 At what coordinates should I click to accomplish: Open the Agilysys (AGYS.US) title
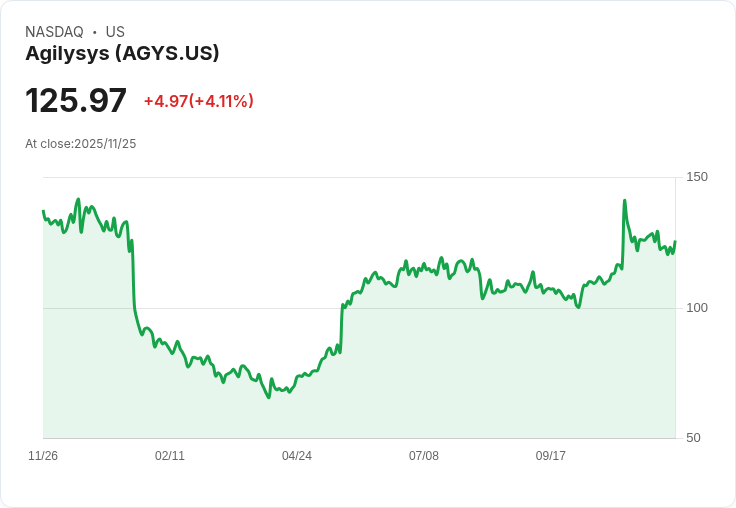[x=122, y=54]
